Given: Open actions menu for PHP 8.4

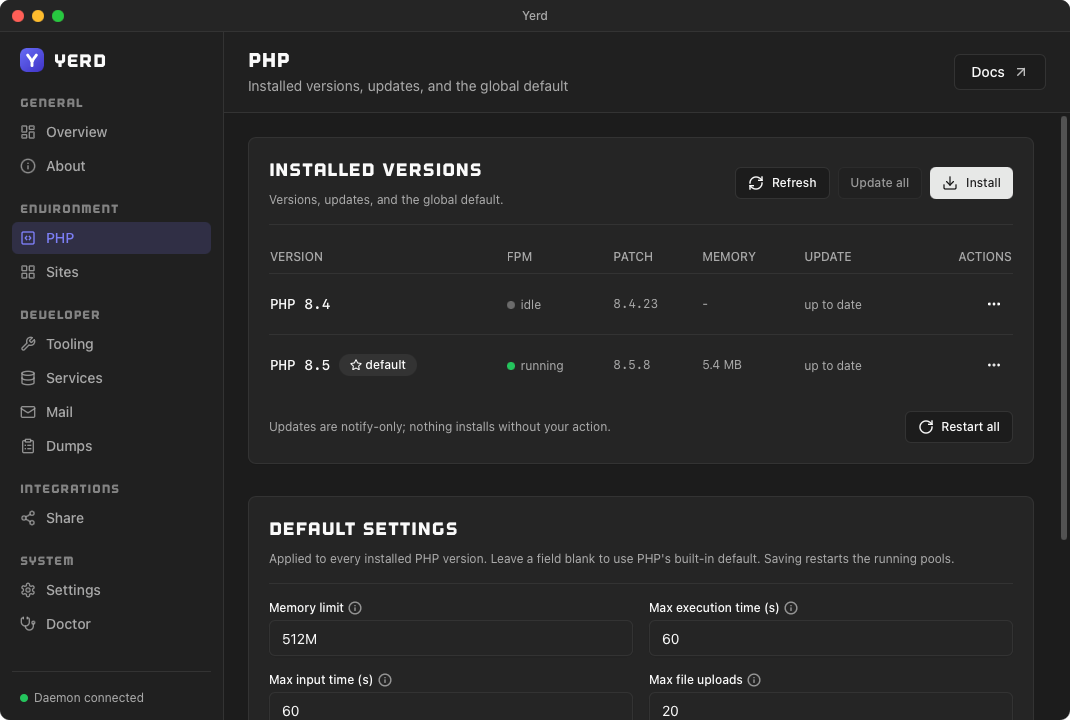Looking at the screenshot, I should pos(994,304).
